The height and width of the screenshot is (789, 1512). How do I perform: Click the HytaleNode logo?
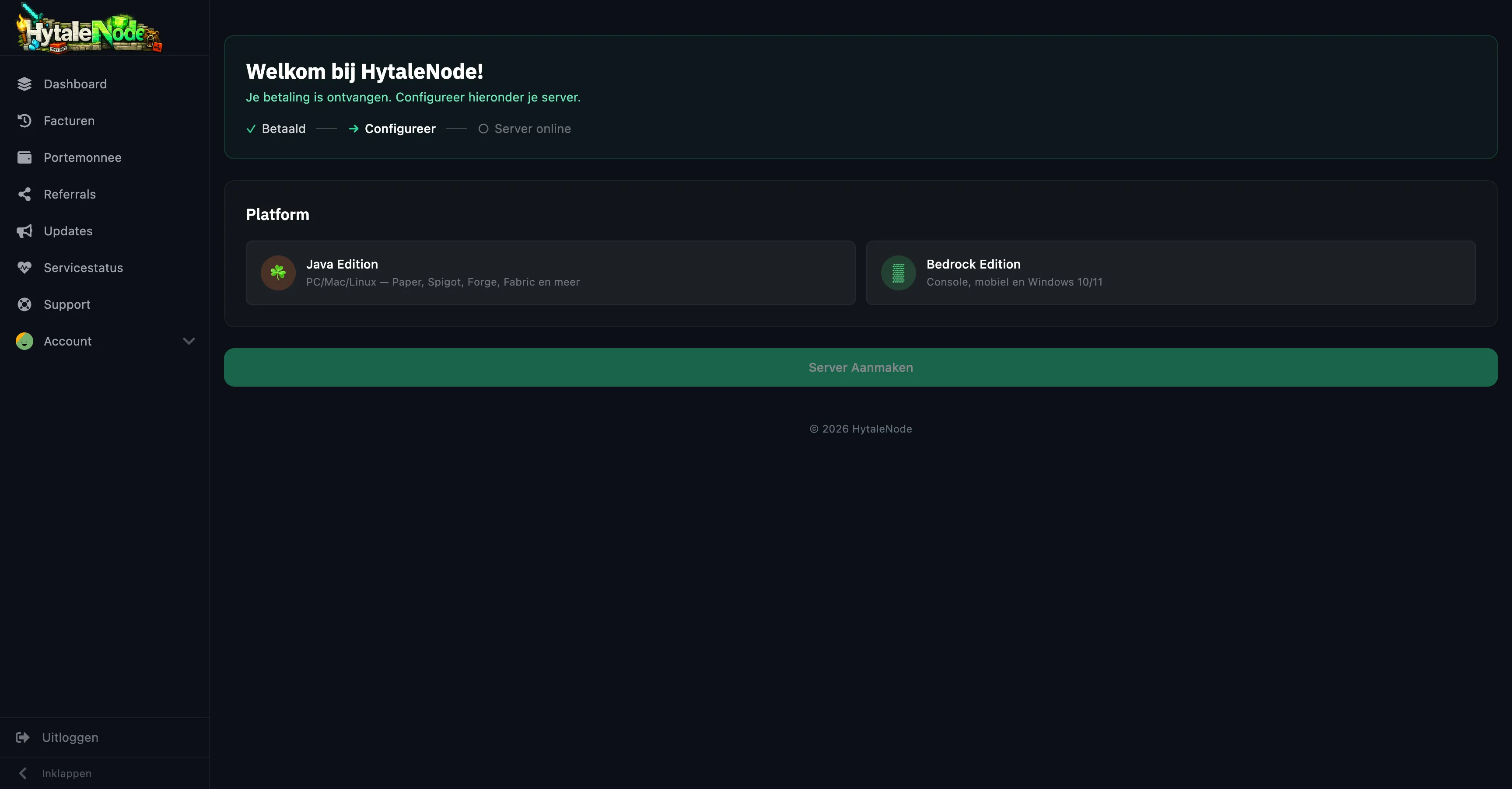(89, 28)
